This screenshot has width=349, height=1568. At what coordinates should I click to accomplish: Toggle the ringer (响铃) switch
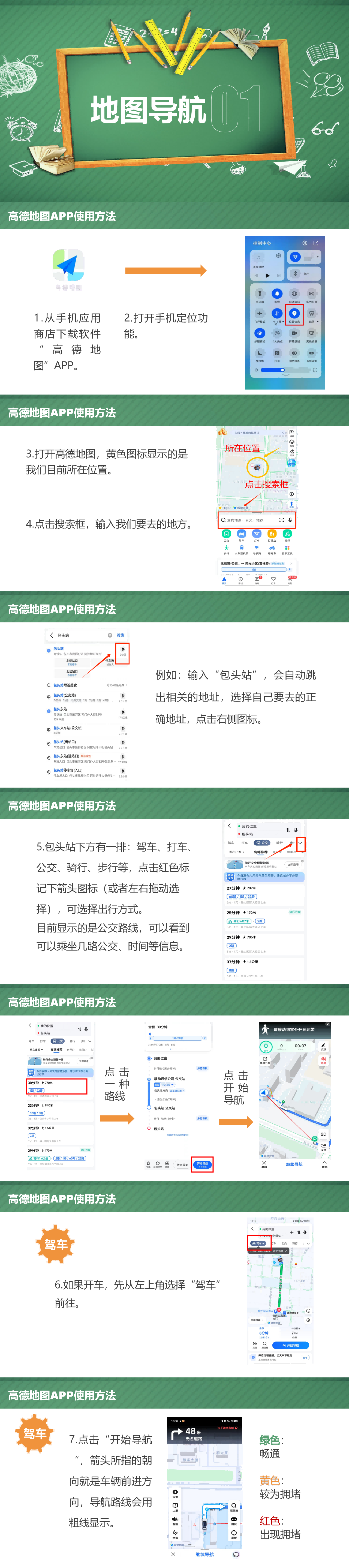(277, 294)
